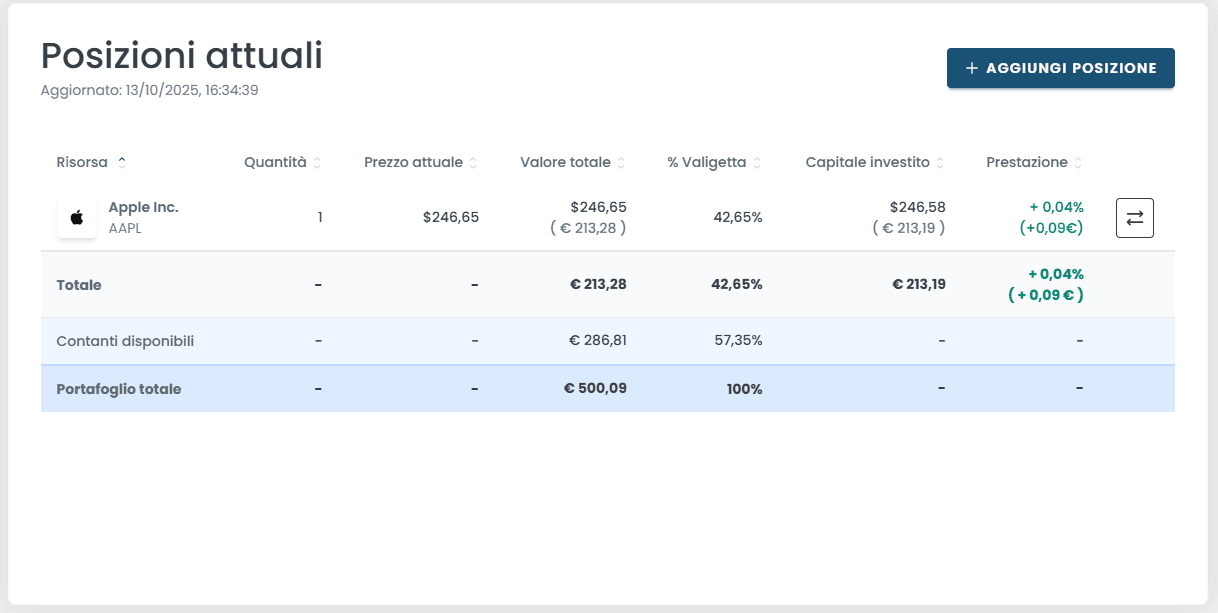Click the Prezzo attuale sort arrows icon
The width and height of the screenshot is (1218, 613).
(473, 163)
